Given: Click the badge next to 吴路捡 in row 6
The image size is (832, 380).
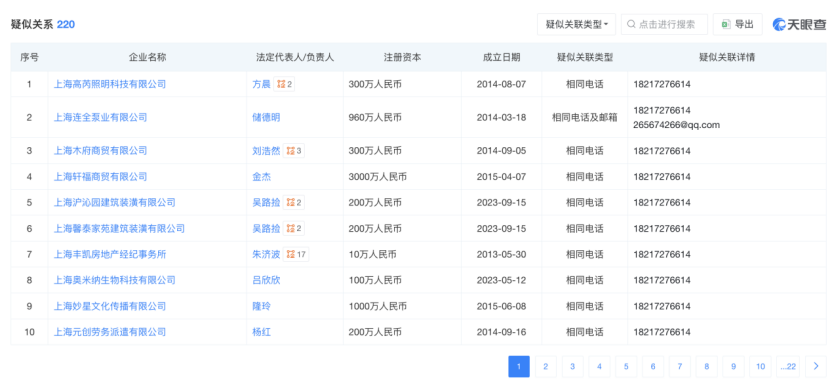Looking at the screenshot, I should [294, 229].
